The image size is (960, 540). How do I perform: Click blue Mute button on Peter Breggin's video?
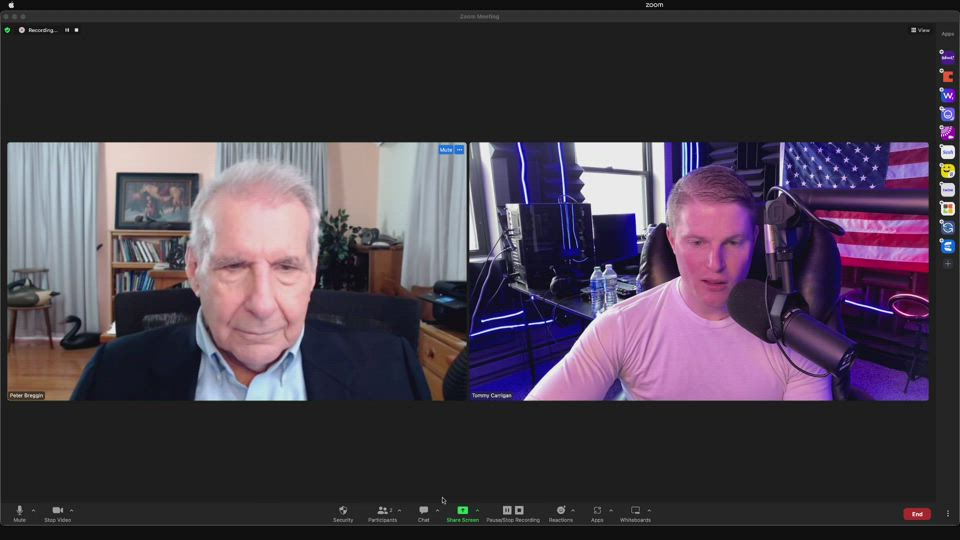445,149
